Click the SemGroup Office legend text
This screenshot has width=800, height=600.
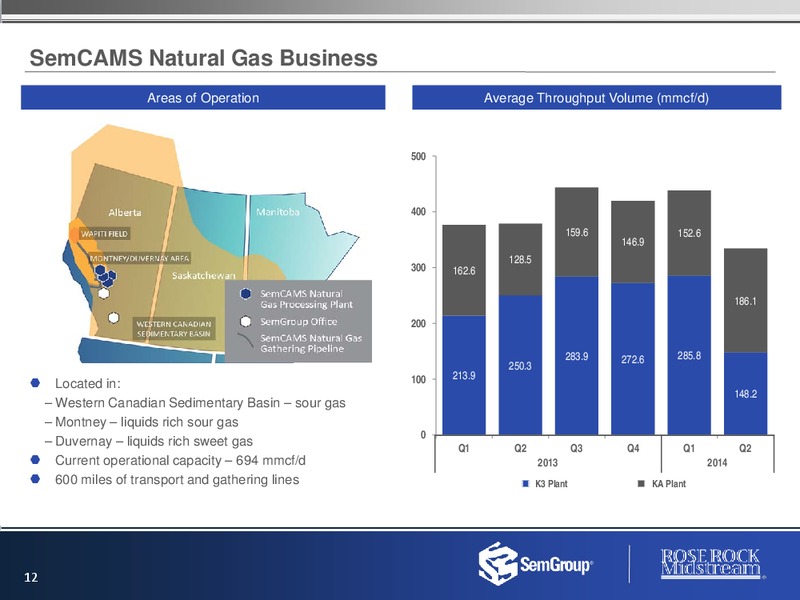pos(298,321)
